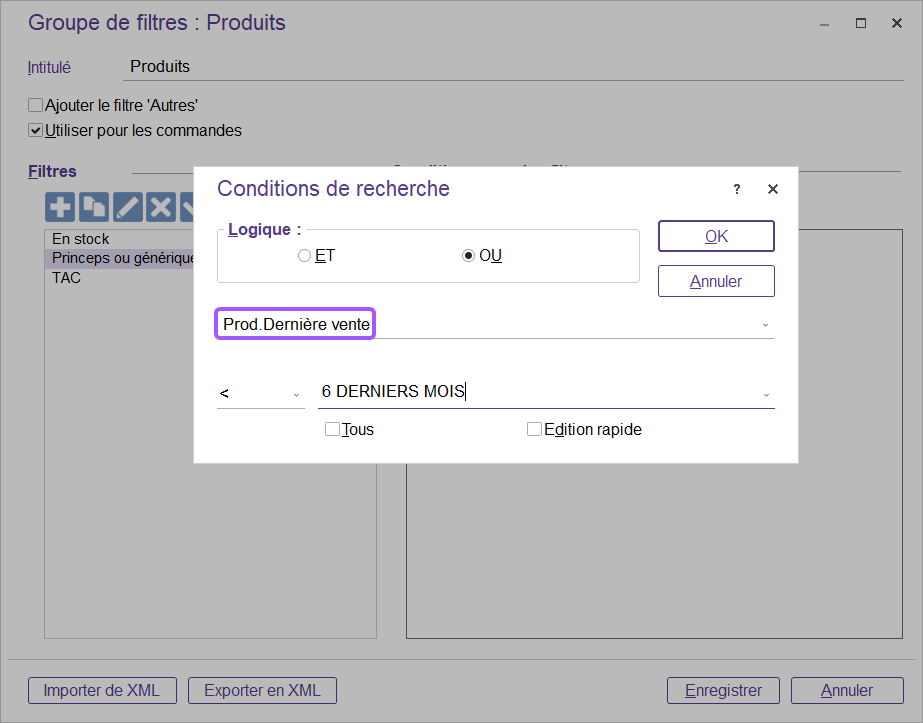Select the OU logic radio button
923x723 pixels.
pyautogui.click(x=468, y=256)
